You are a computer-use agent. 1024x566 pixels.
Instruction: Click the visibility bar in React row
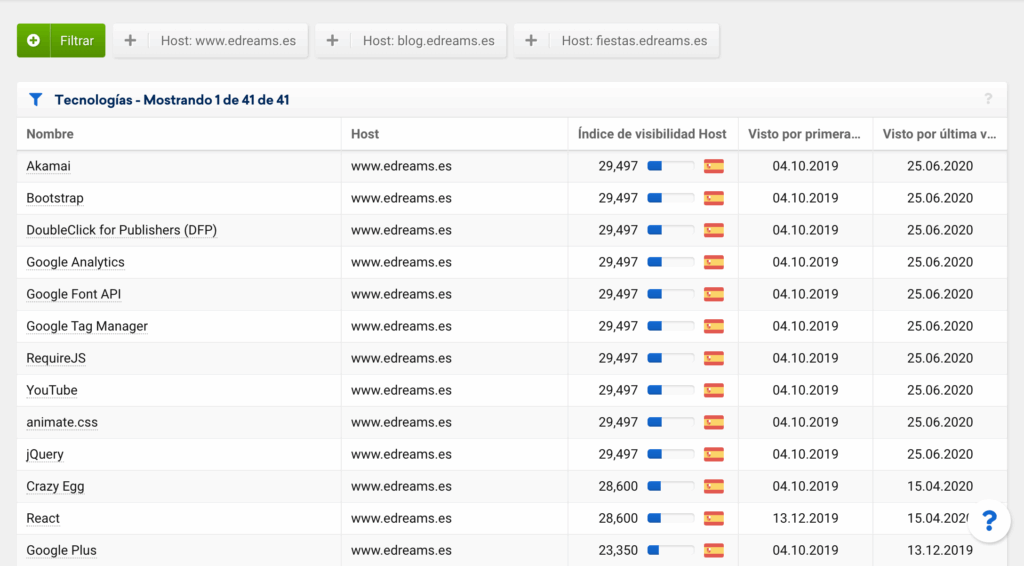click(671, 518)
